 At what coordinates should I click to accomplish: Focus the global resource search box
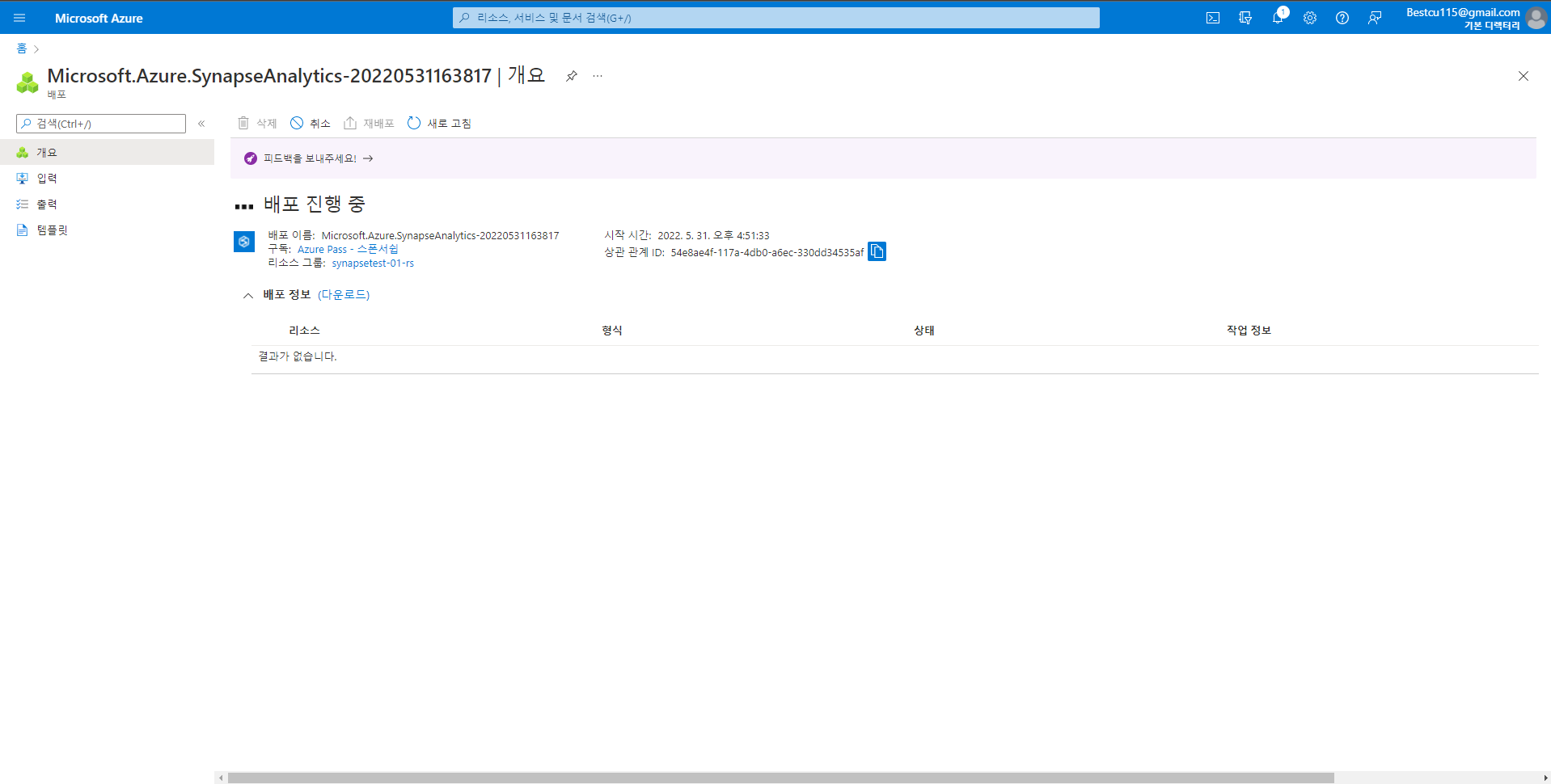click(x=776, y=18)
